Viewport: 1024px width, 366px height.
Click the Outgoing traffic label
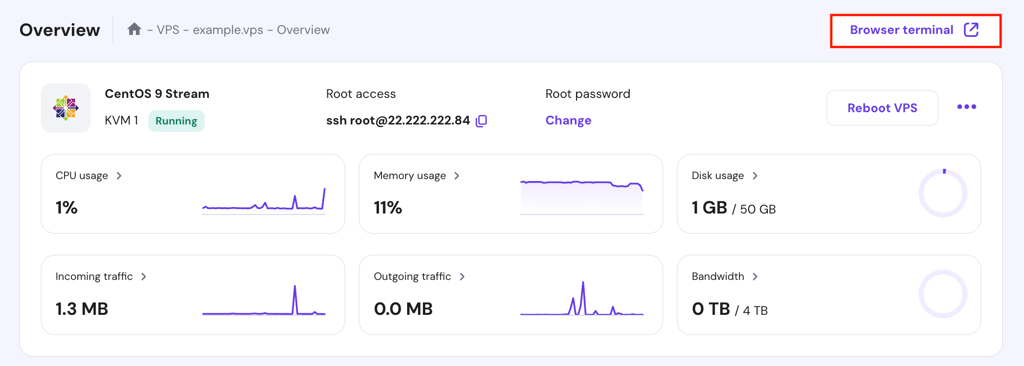point(412,276)
